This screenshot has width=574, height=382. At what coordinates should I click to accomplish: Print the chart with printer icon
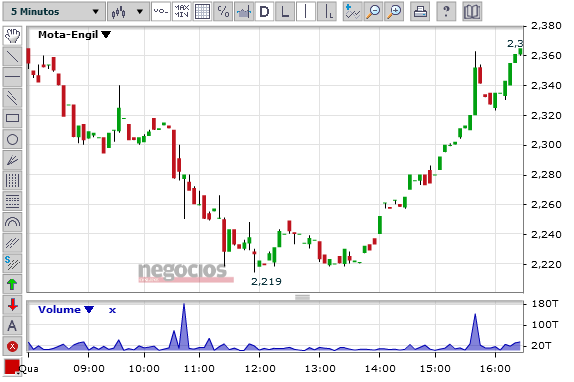tap(420, 12)
